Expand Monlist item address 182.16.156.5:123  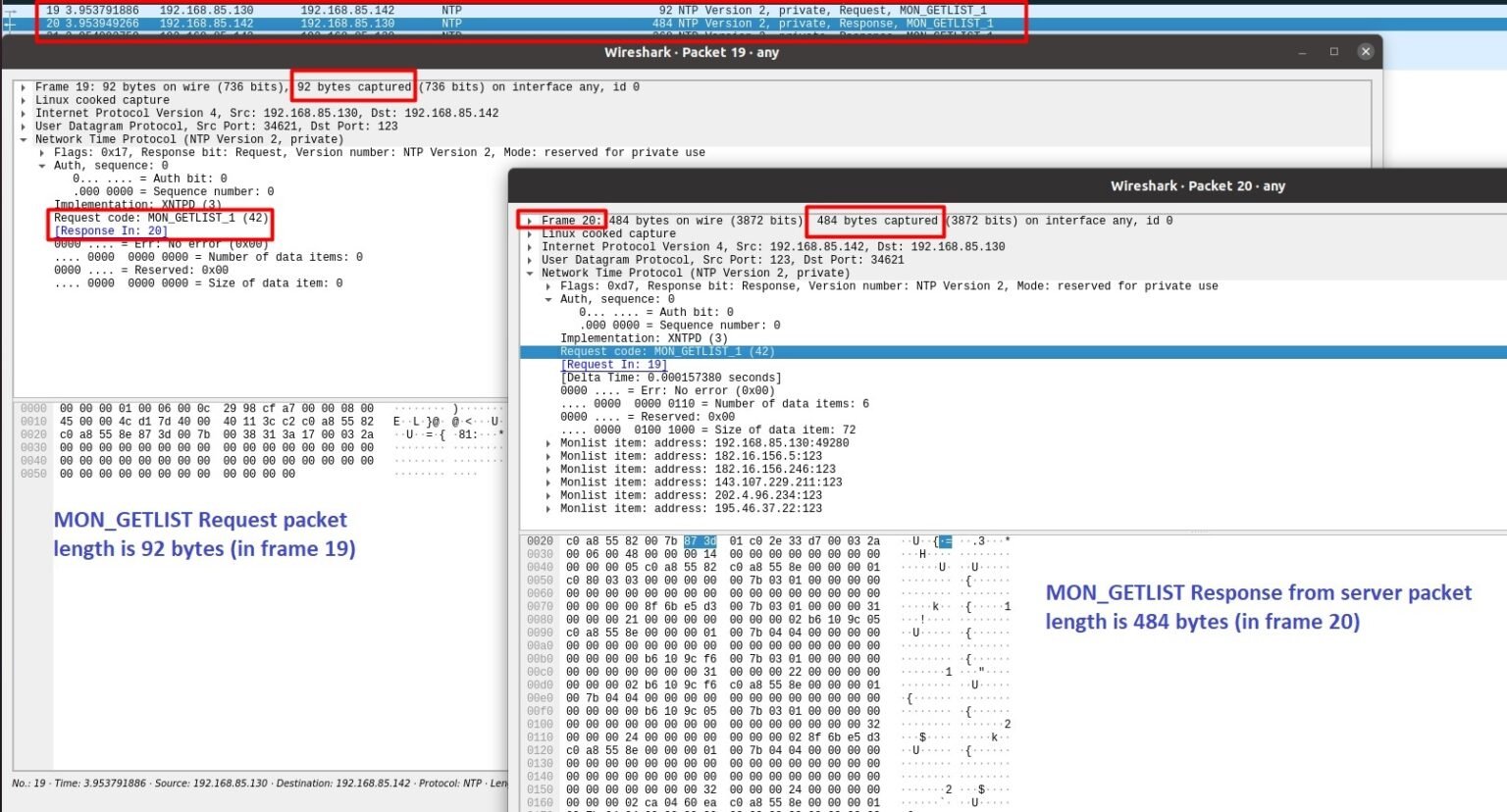coord(546,455)
